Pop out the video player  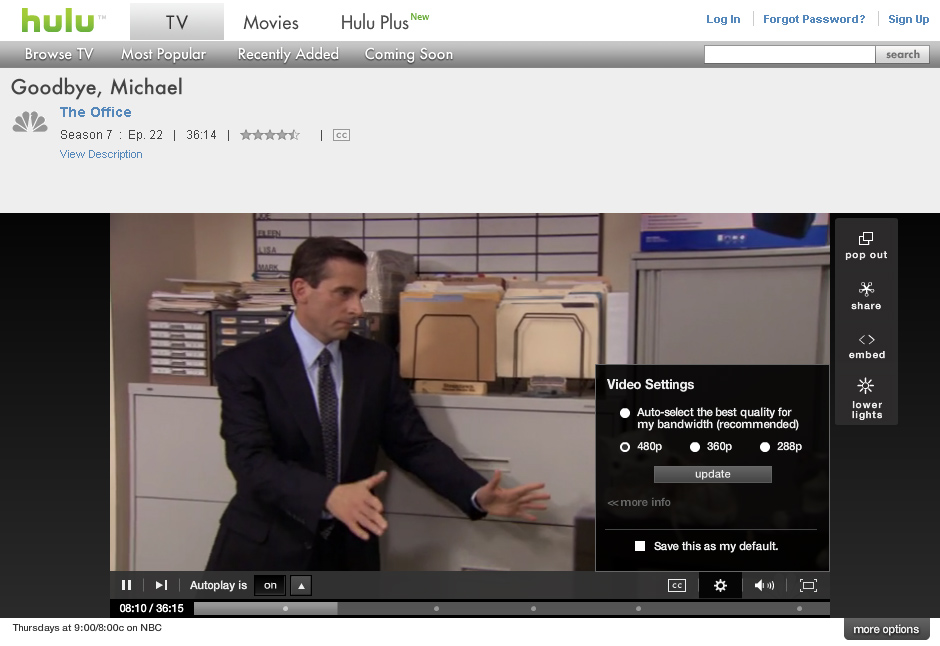[866, 245]
